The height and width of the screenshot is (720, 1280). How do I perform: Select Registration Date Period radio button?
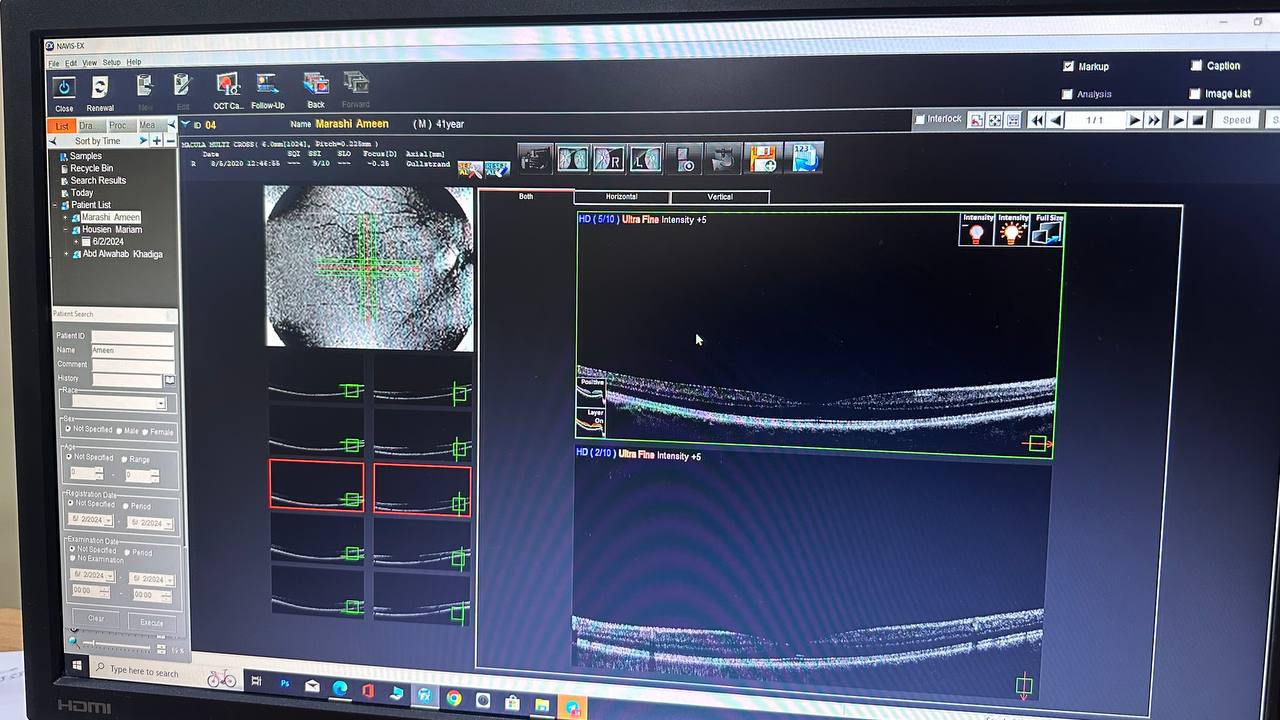pyautogui.click(x=125, y=506)
